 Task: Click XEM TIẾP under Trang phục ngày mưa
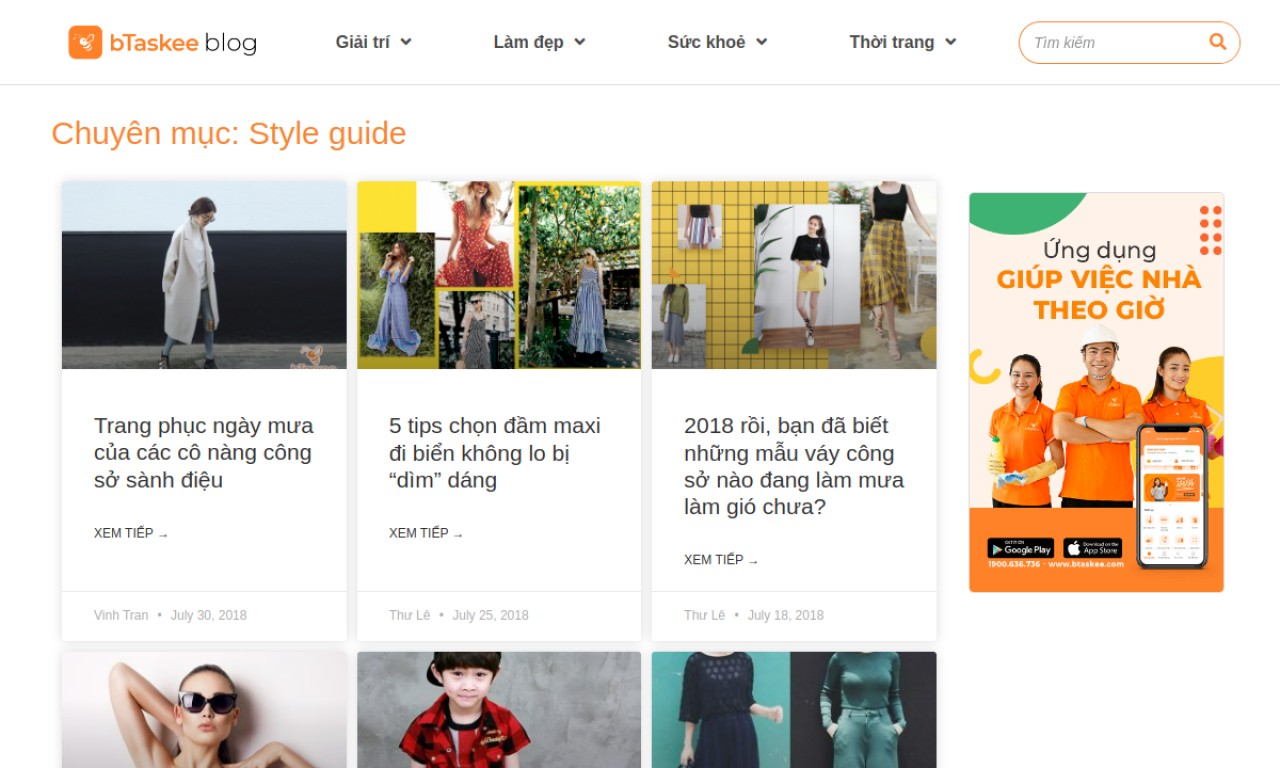pyautogui.click(x=131, y=533)
